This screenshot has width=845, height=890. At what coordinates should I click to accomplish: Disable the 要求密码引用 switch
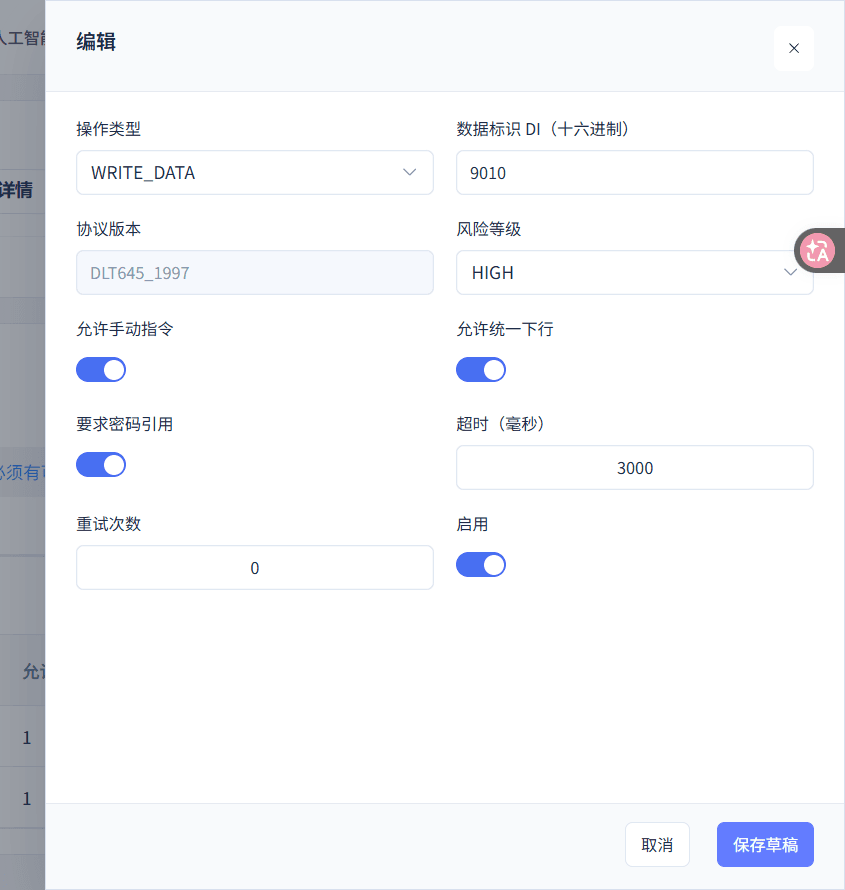[x=101, y=465]
